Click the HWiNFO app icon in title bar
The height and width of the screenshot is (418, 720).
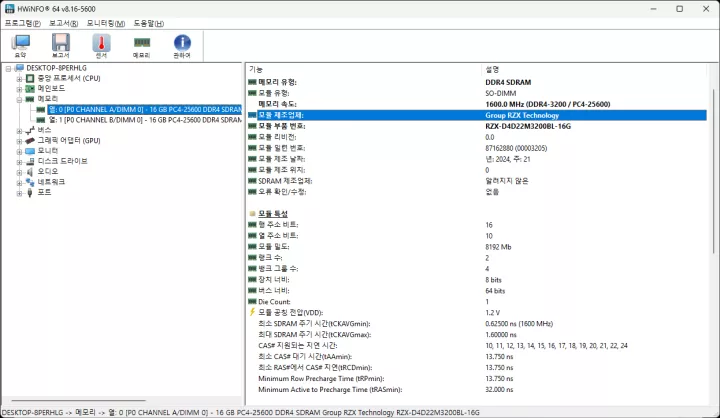pos(9,8)
